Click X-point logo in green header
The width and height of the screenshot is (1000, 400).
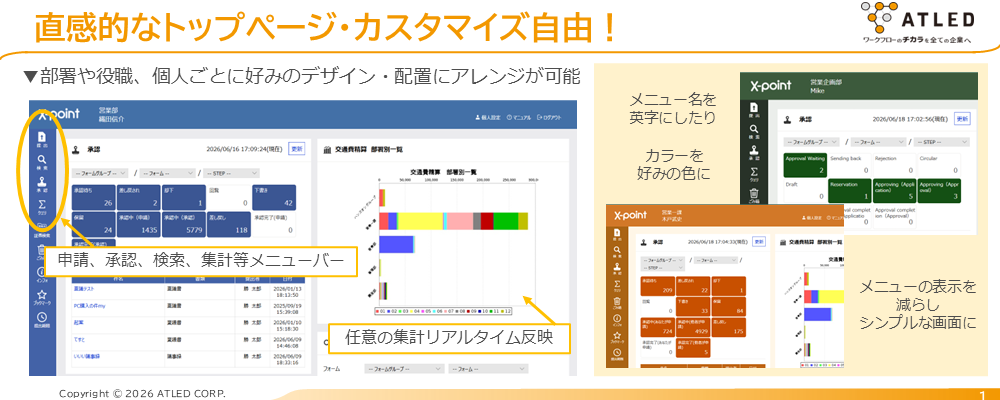point(770,86)
